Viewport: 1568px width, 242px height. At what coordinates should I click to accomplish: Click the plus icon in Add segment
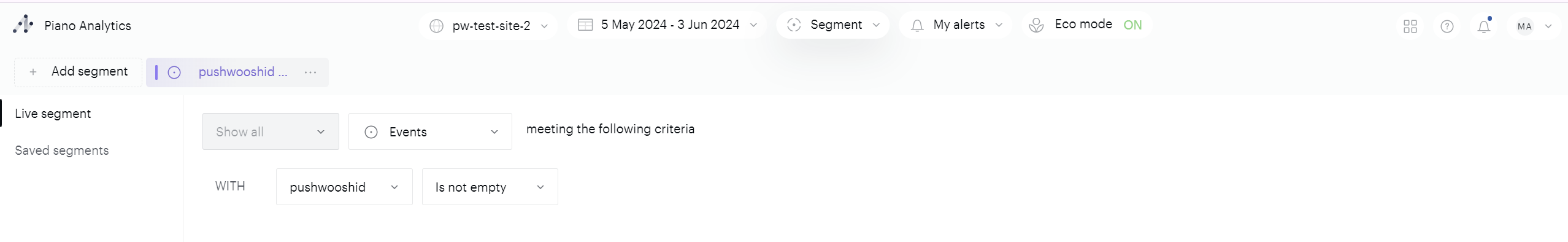tap(33, 72)
